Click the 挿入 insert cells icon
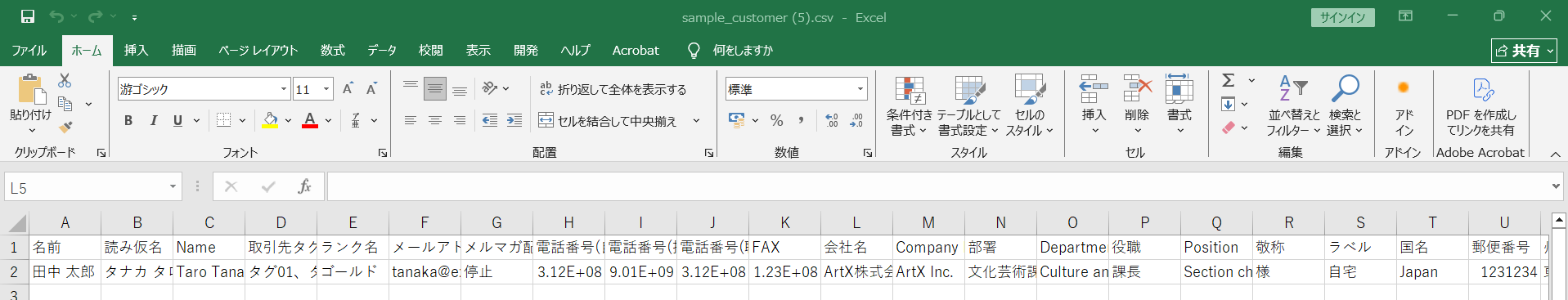 point(1094,88)
